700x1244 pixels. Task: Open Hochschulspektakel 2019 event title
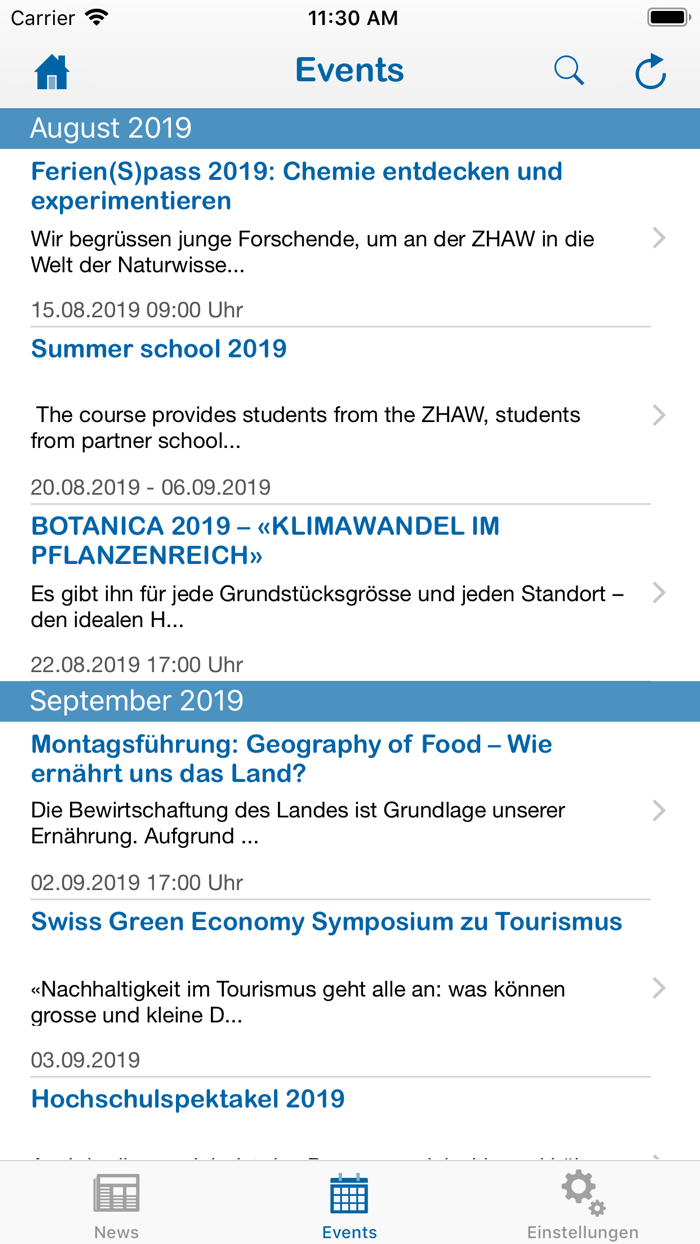[x=188, y=1099]
